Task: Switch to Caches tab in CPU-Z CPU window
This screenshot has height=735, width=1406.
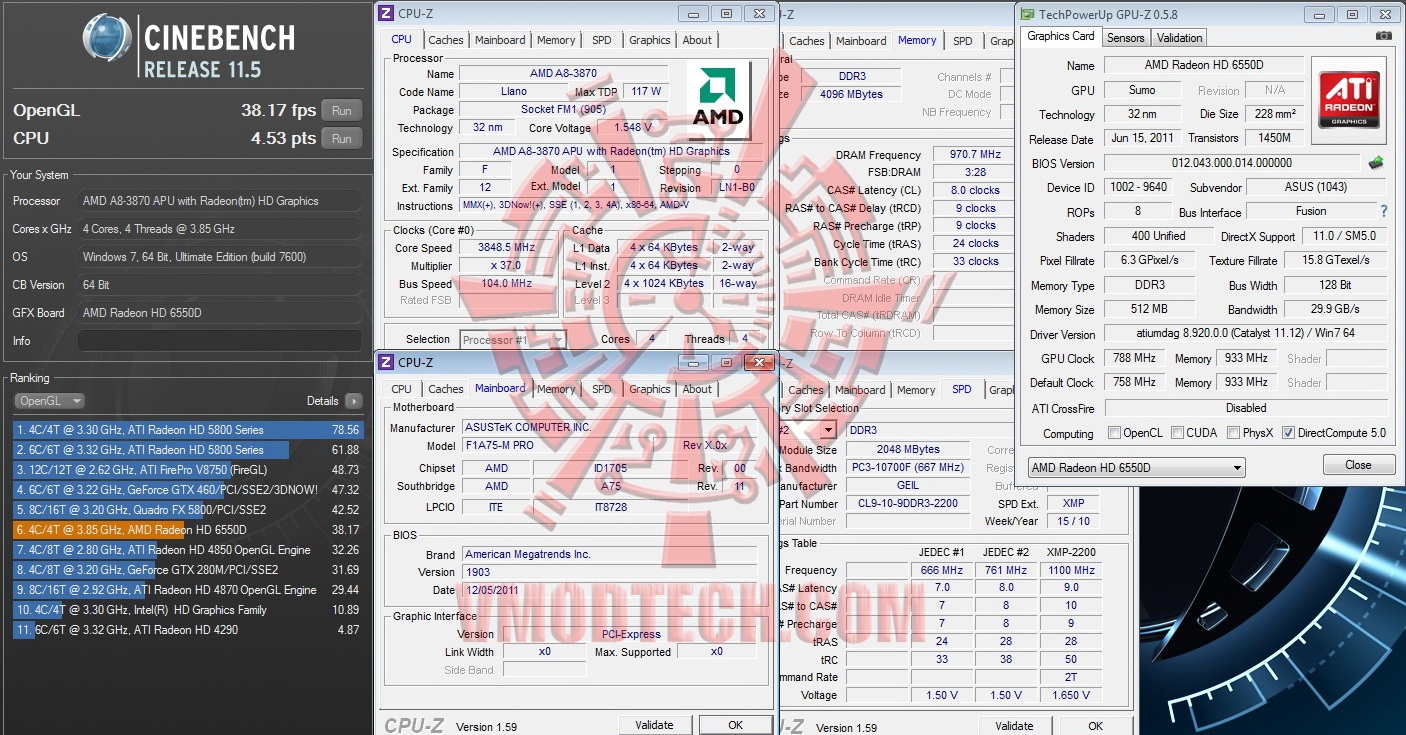Action: click(446, 40)
